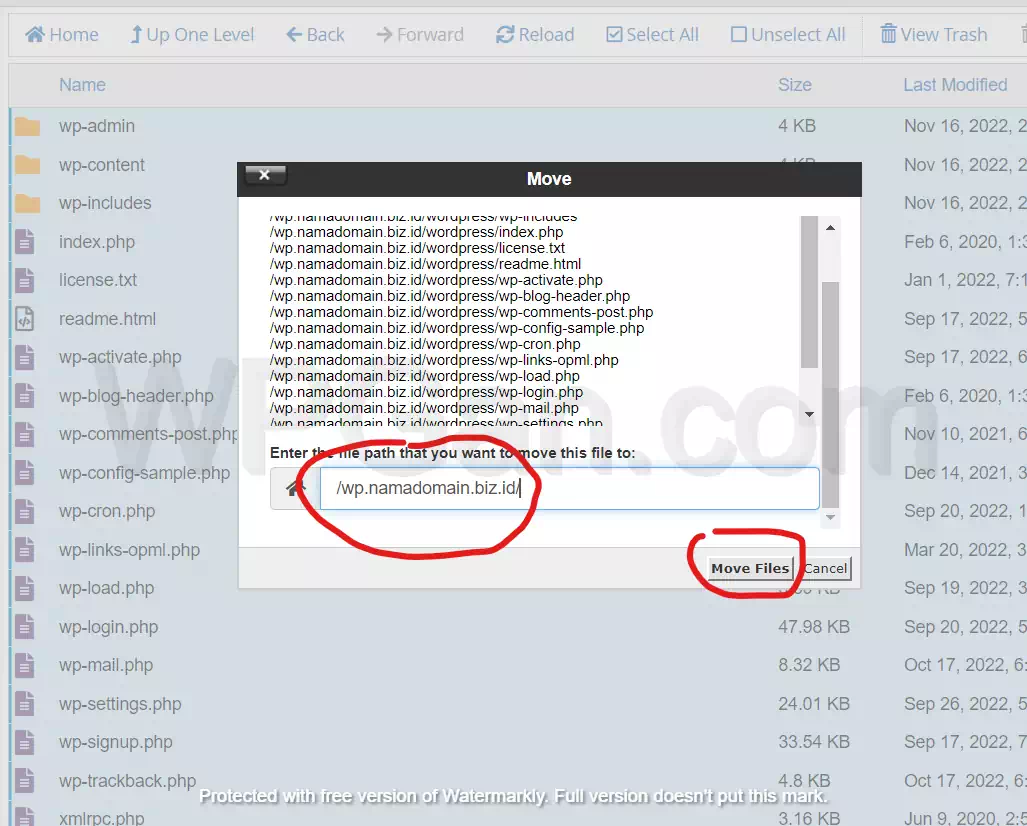The image size is (1027, 826).
Task: Click the wp-activate.php file icon
Action: coord(25,357)
